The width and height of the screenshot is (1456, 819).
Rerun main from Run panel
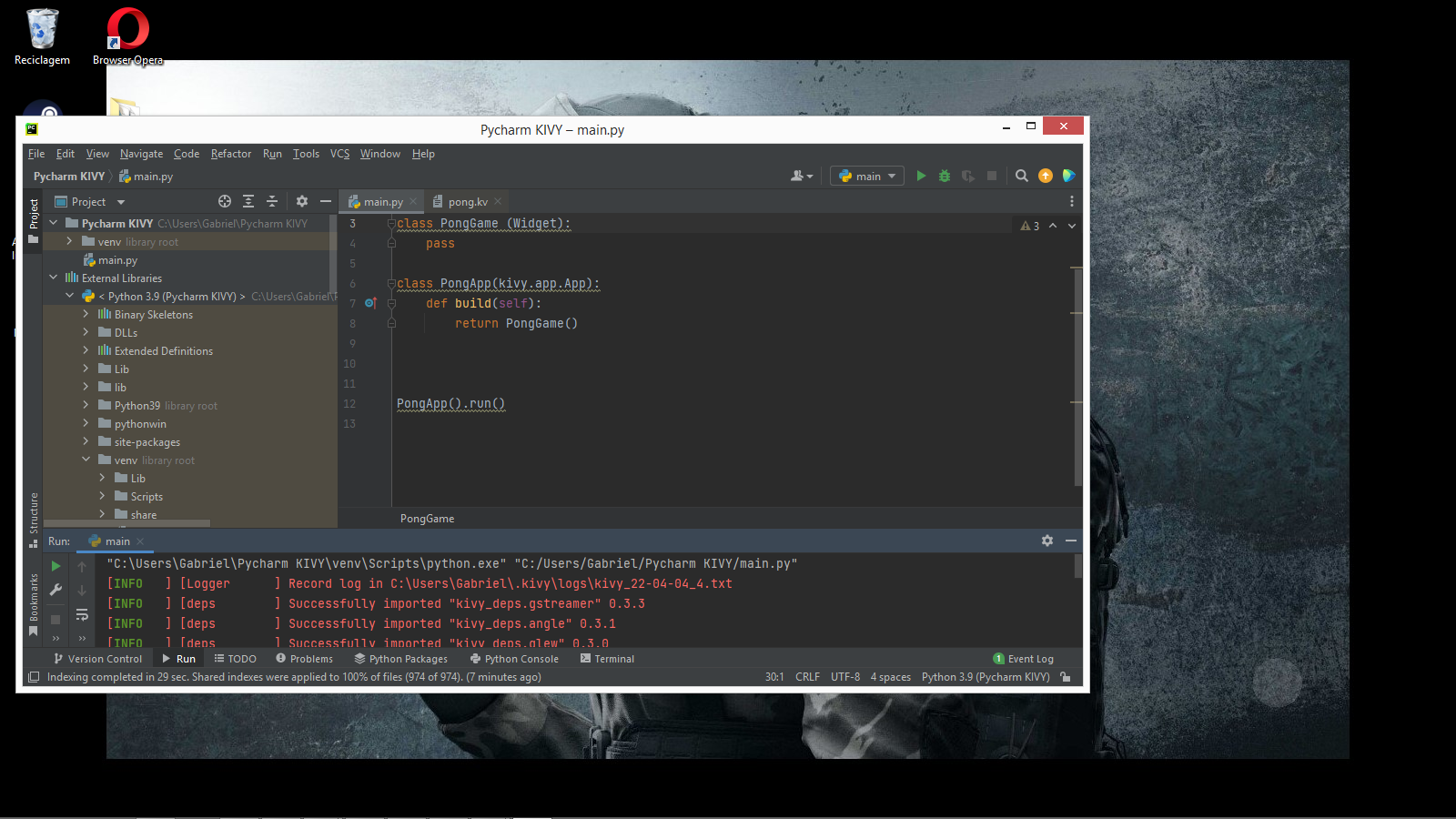(56, 566)
